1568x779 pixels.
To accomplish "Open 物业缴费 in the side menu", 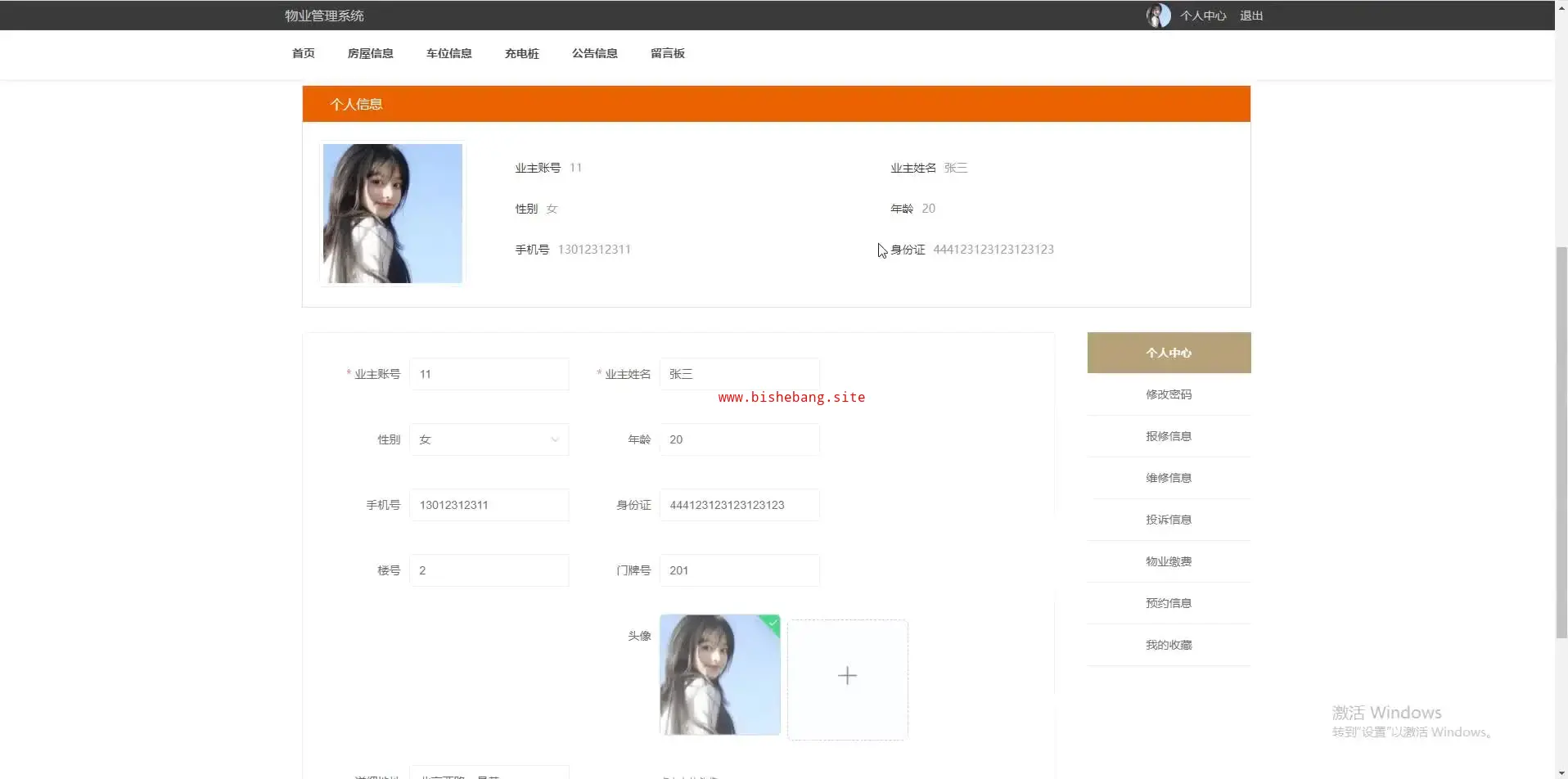I will point(1169,561).
